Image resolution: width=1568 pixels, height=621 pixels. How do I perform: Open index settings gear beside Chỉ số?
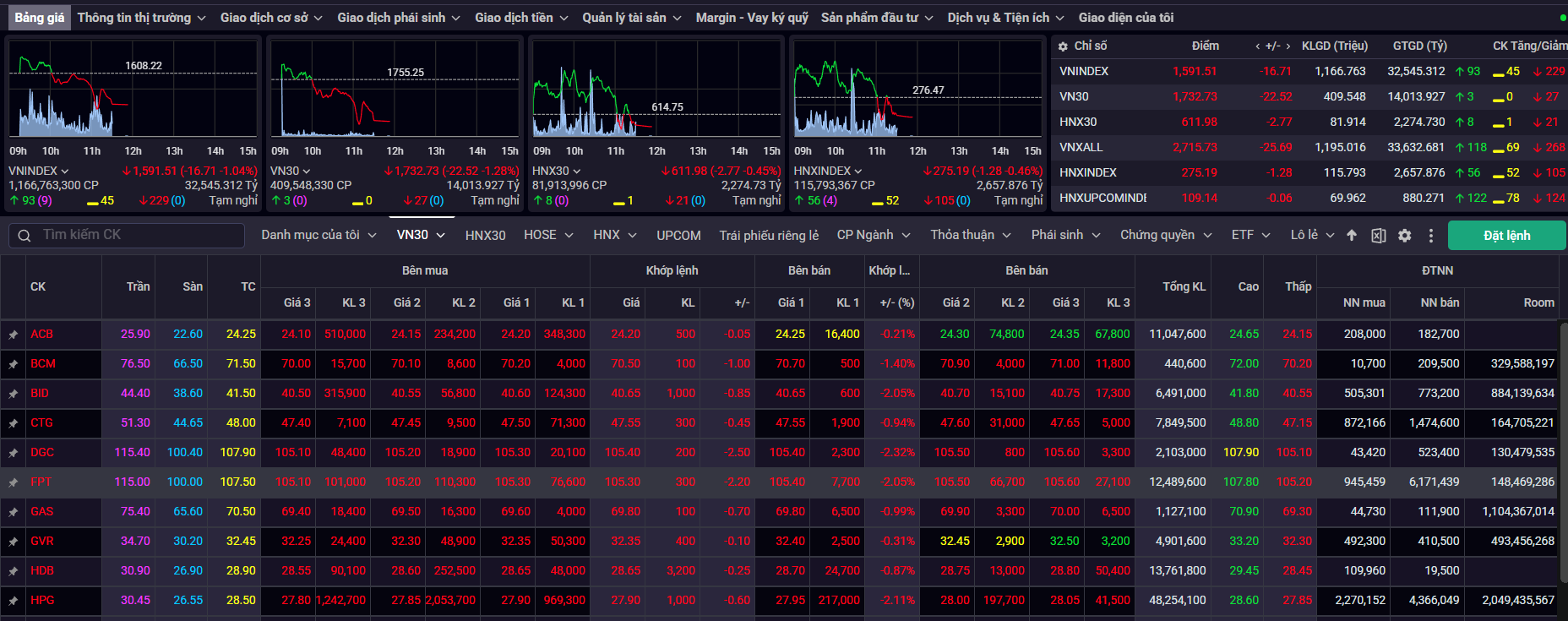coord(1063,46)
